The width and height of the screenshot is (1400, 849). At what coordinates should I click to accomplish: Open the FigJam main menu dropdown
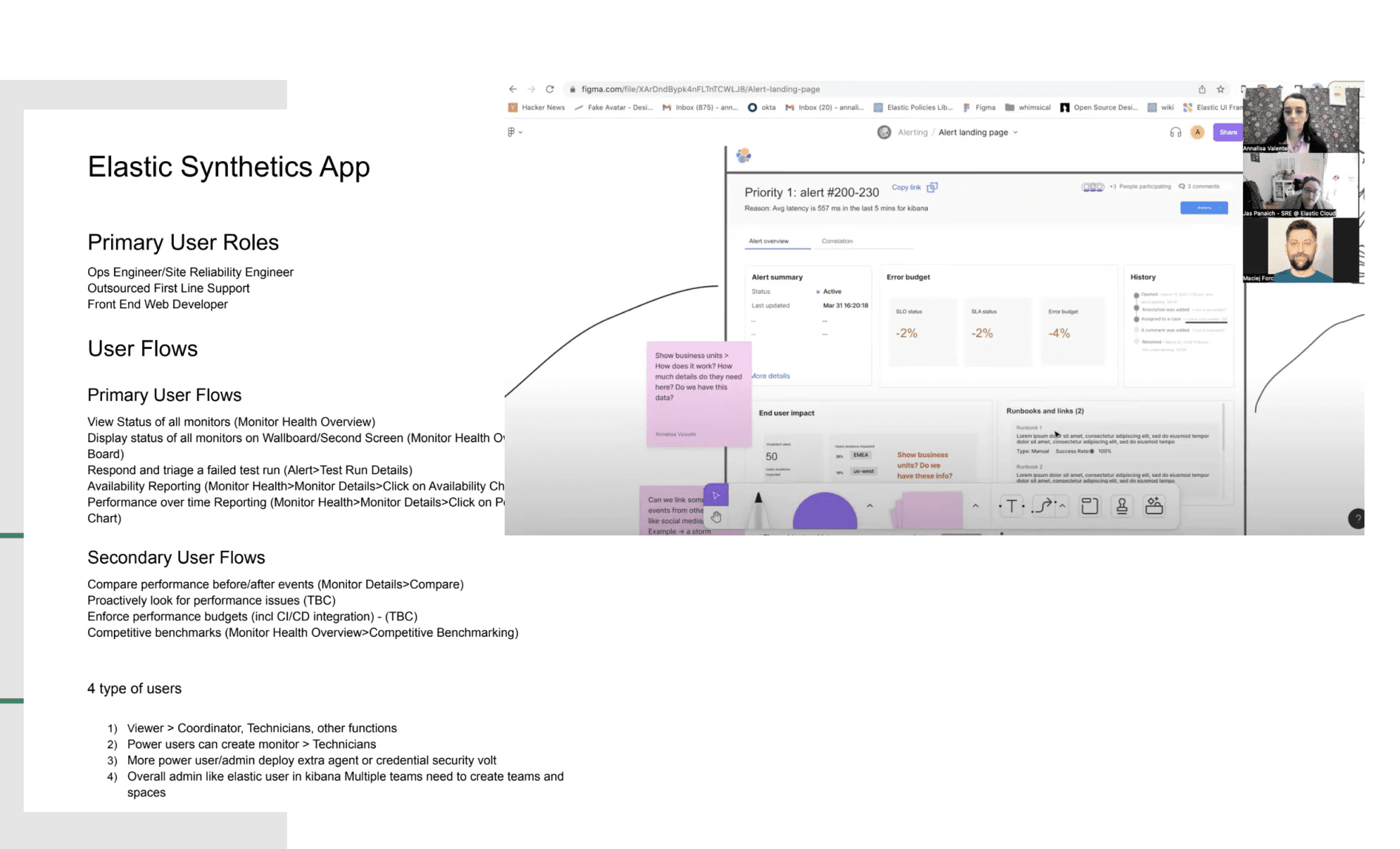click(515, 132)
